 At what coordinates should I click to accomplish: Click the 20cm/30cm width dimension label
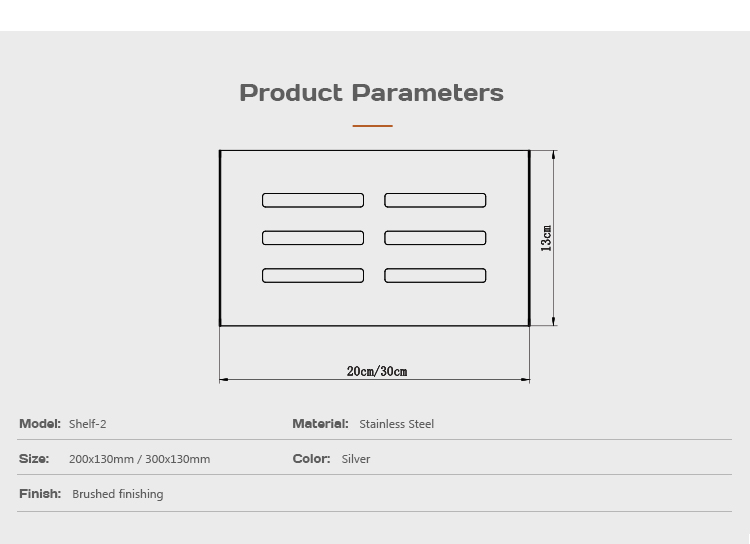(377, 371)
